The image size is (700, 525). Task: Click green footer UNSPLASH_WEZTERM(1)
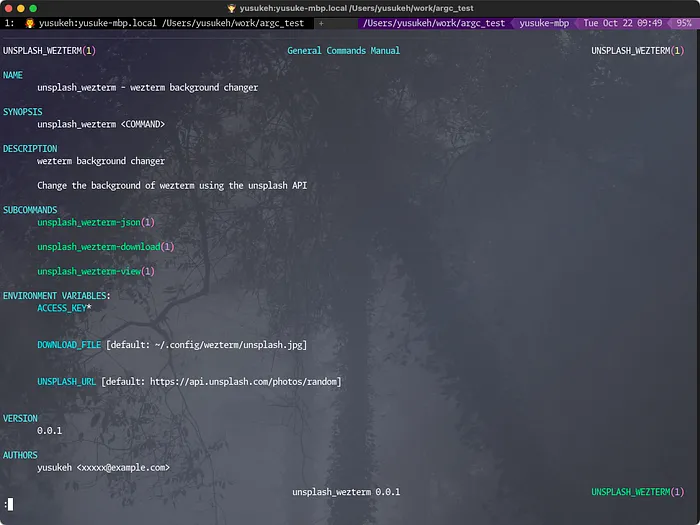tap(638, 492)
